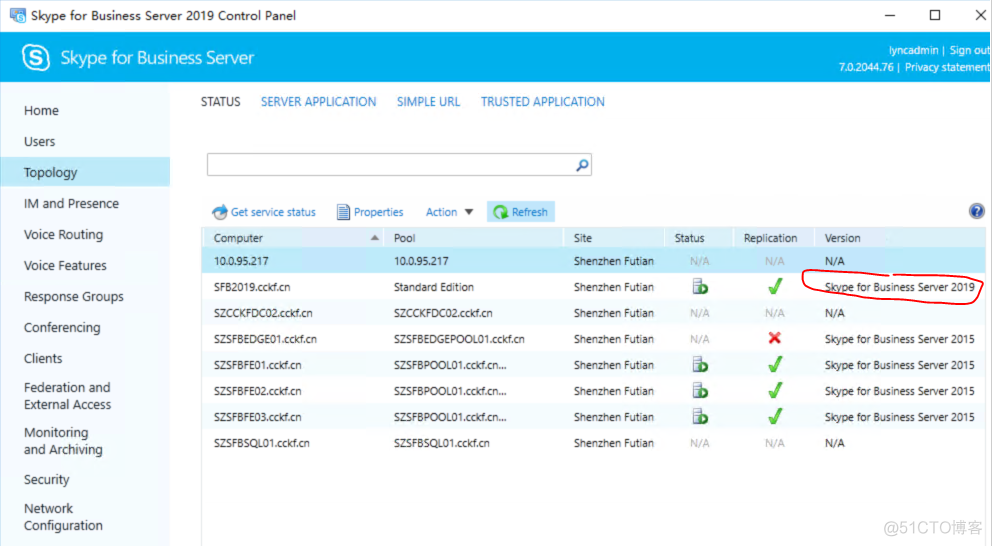The width and height of the screenshot is (992, 546).
Task: Switch to the SIMPLE URL tab
Action: point(428,102)
